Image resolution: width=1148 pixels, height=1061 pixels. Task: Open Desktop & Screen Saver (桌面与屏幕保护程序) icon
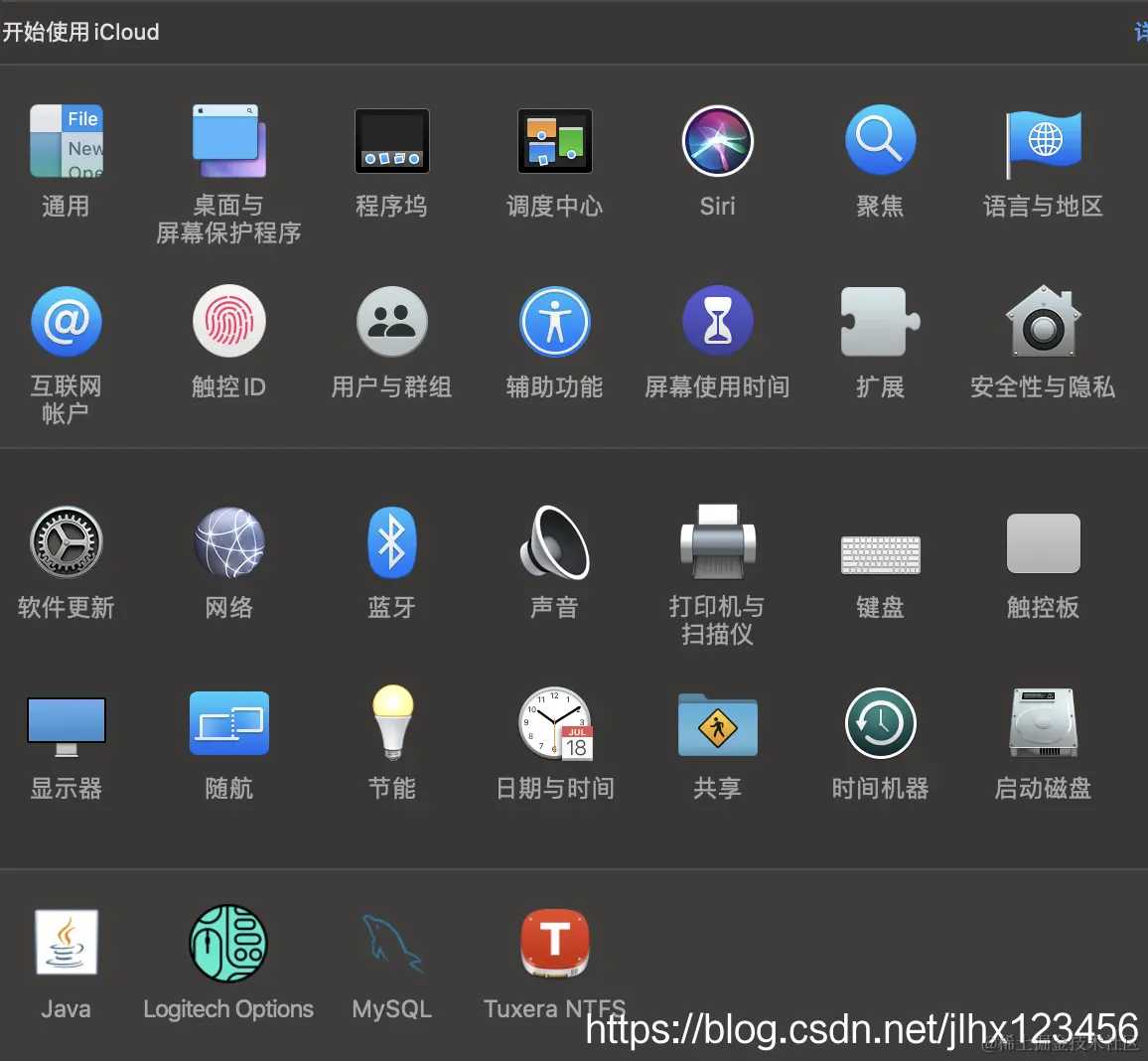pyautogui.click(x=228, y=141)
